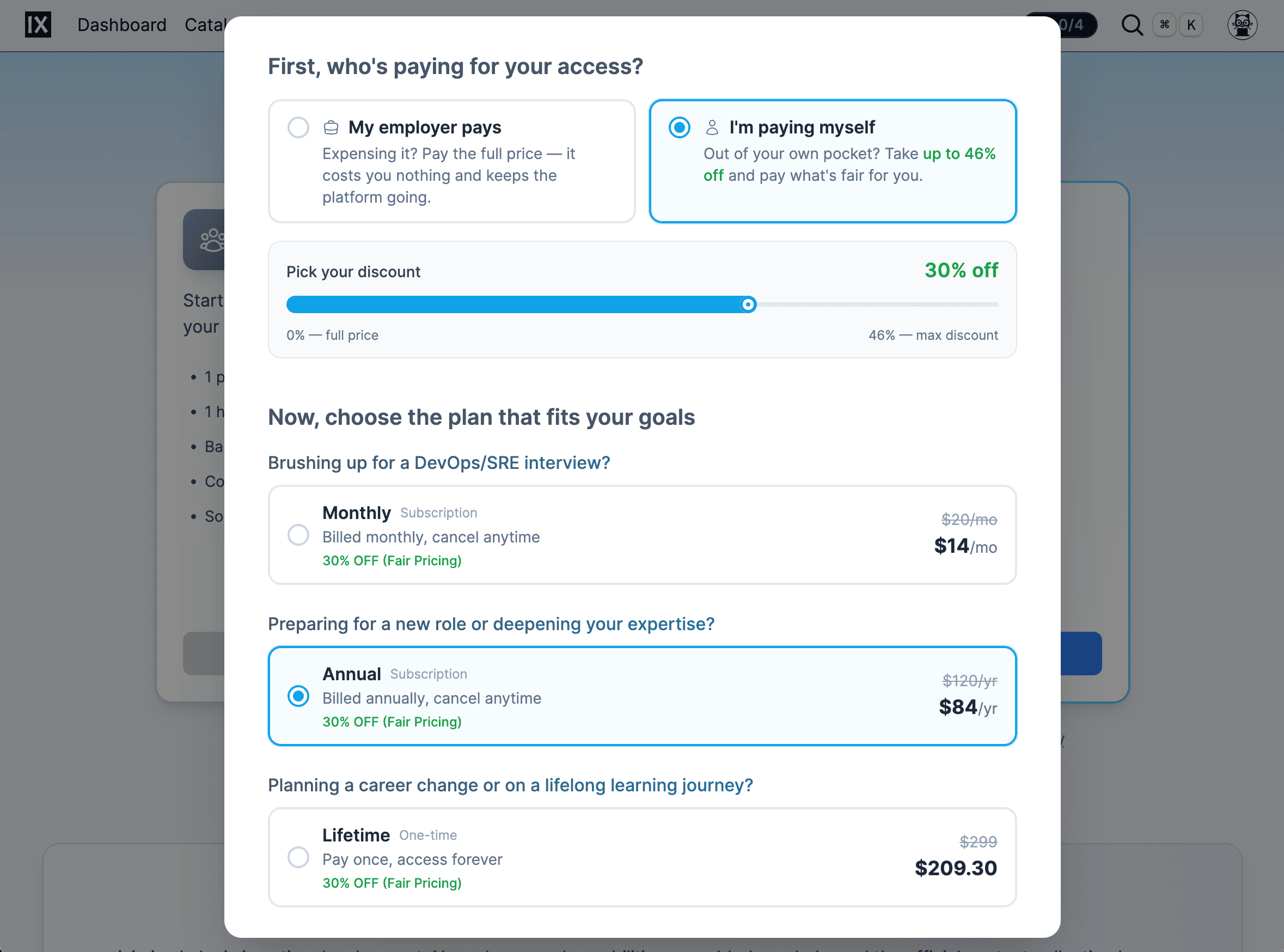Click the command key shortcut badge

tap(1164, 25)
